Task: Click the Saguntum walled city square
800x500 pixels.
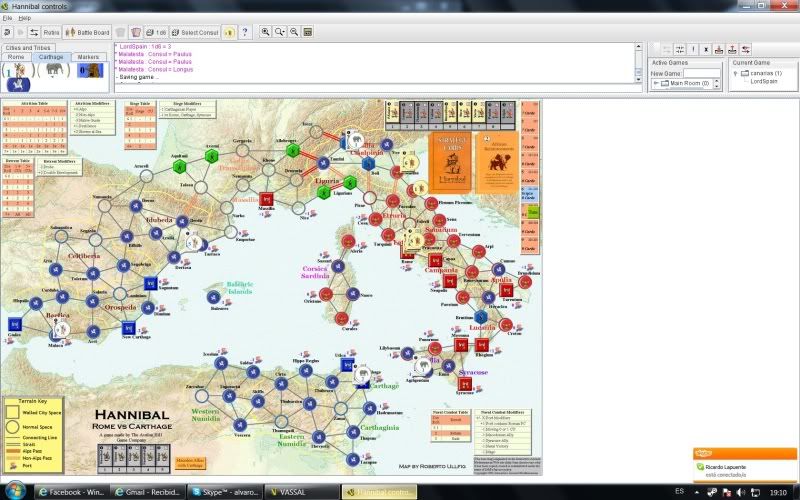Action: tap(150, 283)
